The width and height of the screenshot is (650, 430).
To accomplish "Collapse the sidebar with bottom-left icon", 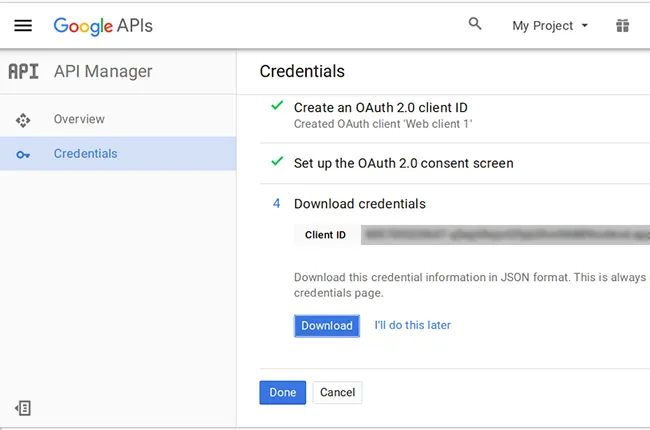I will click(x=23, y=408).
